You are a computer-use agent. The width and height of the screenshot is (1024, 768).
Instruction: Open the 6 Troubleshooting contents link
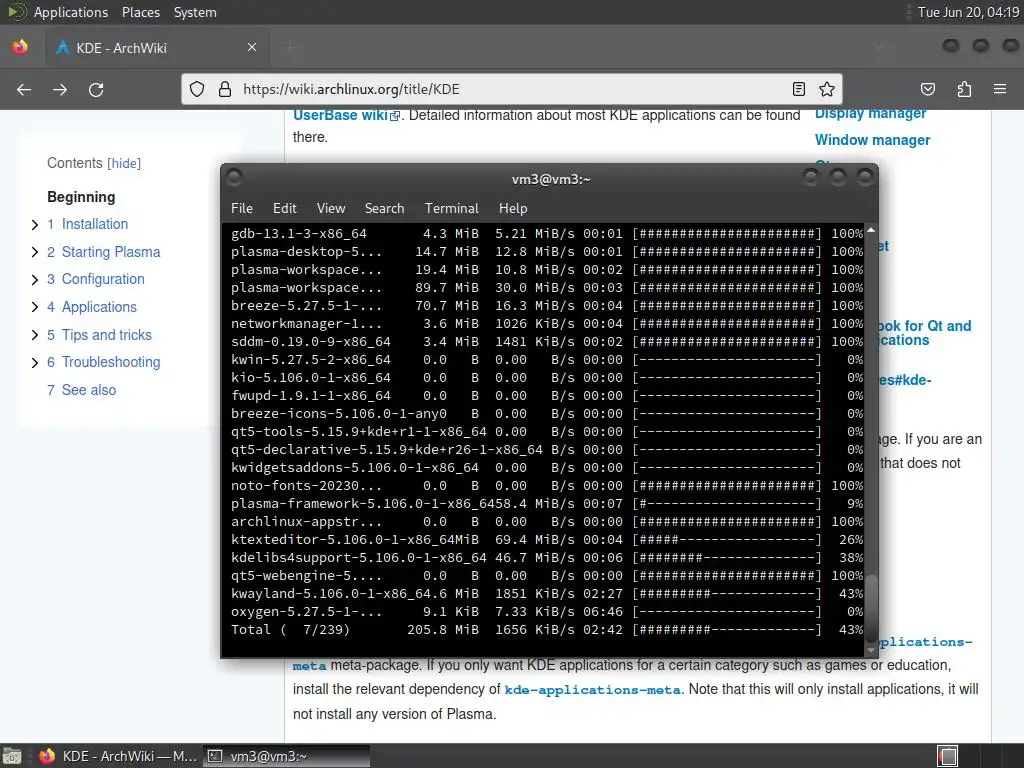(x=103, y=362)
